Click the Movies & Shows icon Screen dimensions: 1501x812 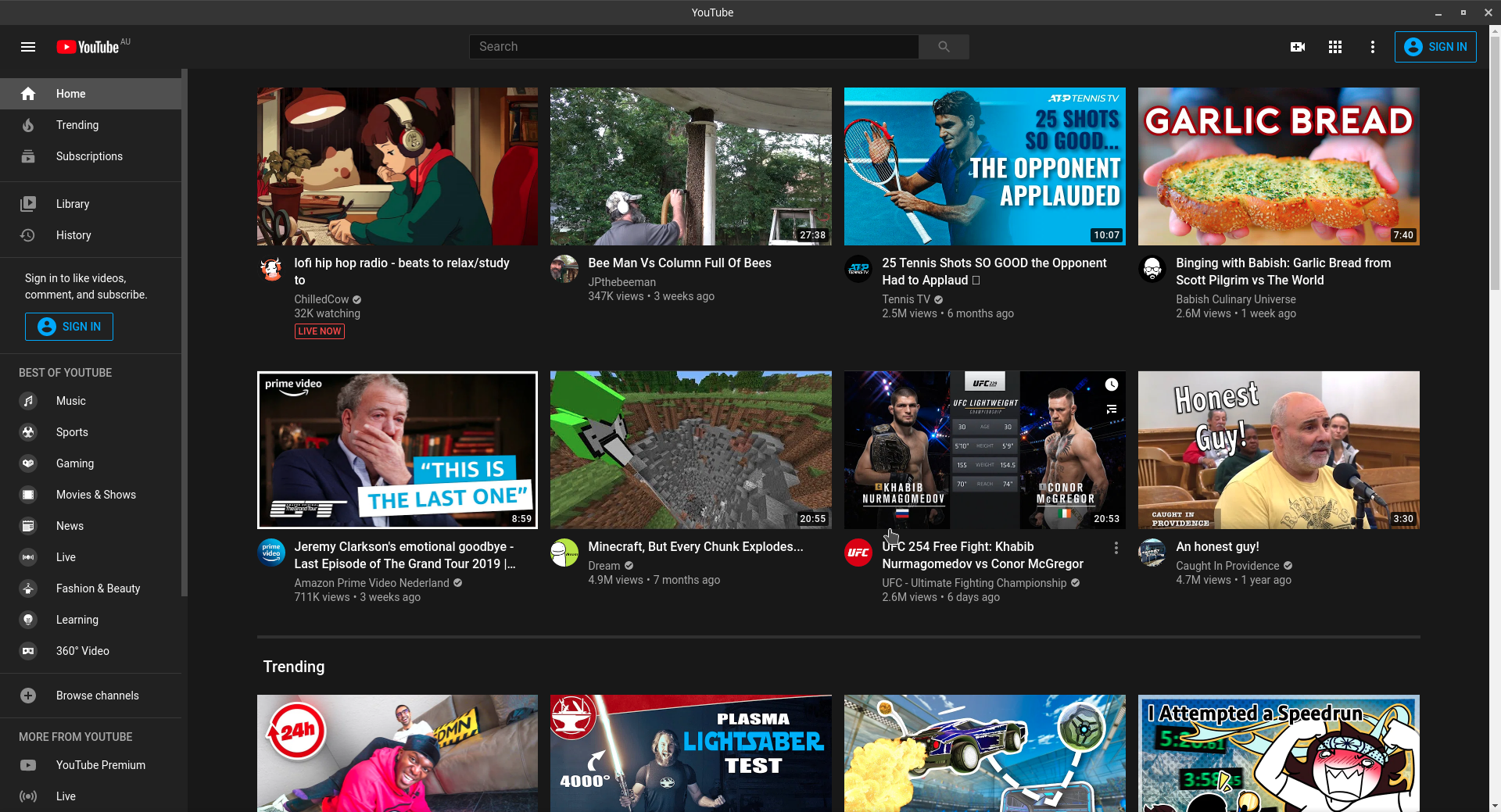28,495
